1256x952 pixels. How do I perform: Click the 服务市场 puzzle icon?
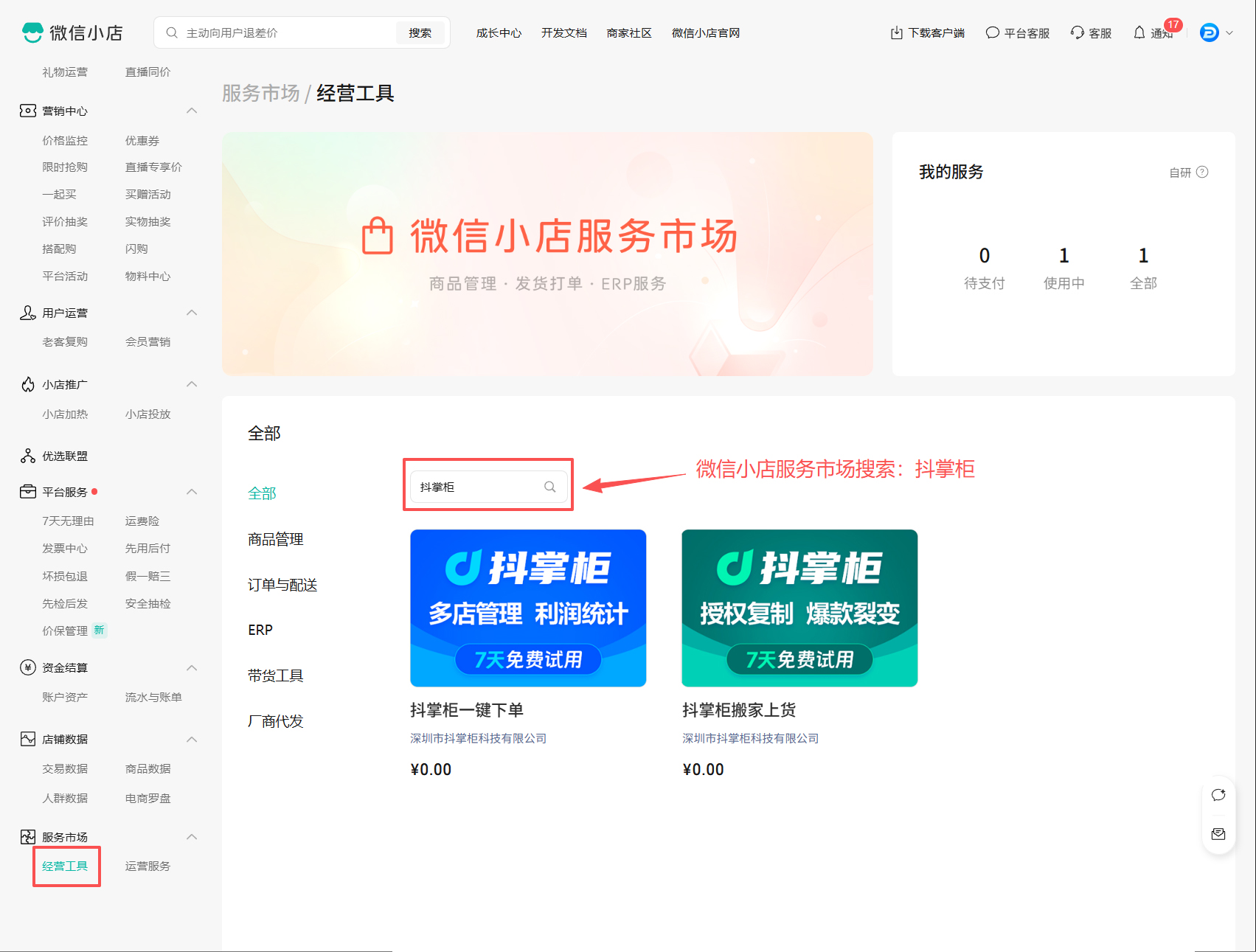coord(28,837)
